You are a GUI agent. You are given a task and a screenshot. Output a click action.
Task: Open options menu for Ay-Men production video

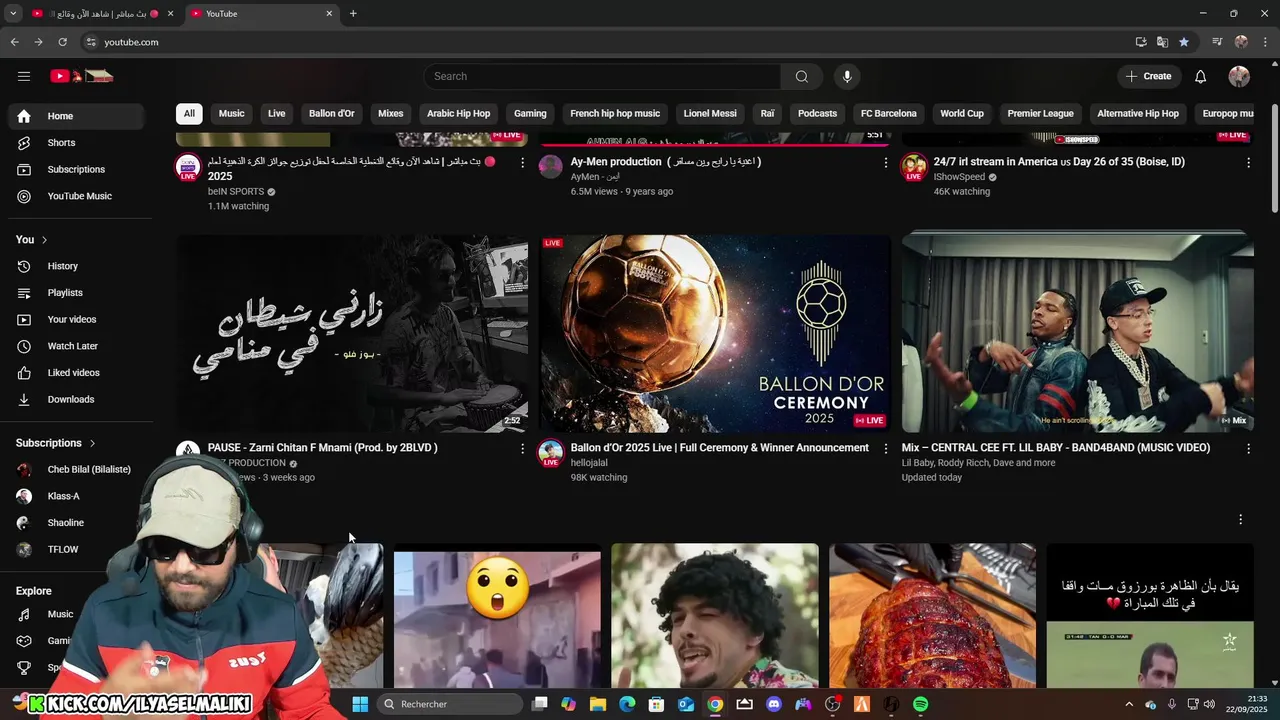(x=885, y=162)
